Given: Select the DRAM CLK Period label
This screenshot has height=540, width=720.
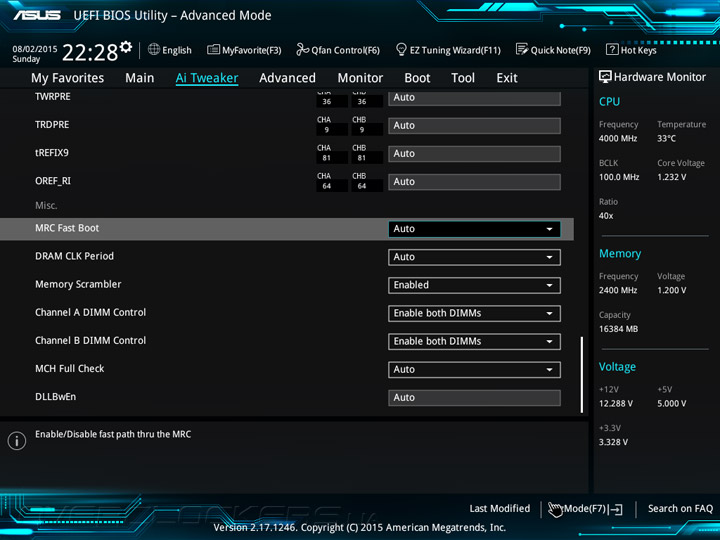Looking at the screenshot, I should (74, 256).
